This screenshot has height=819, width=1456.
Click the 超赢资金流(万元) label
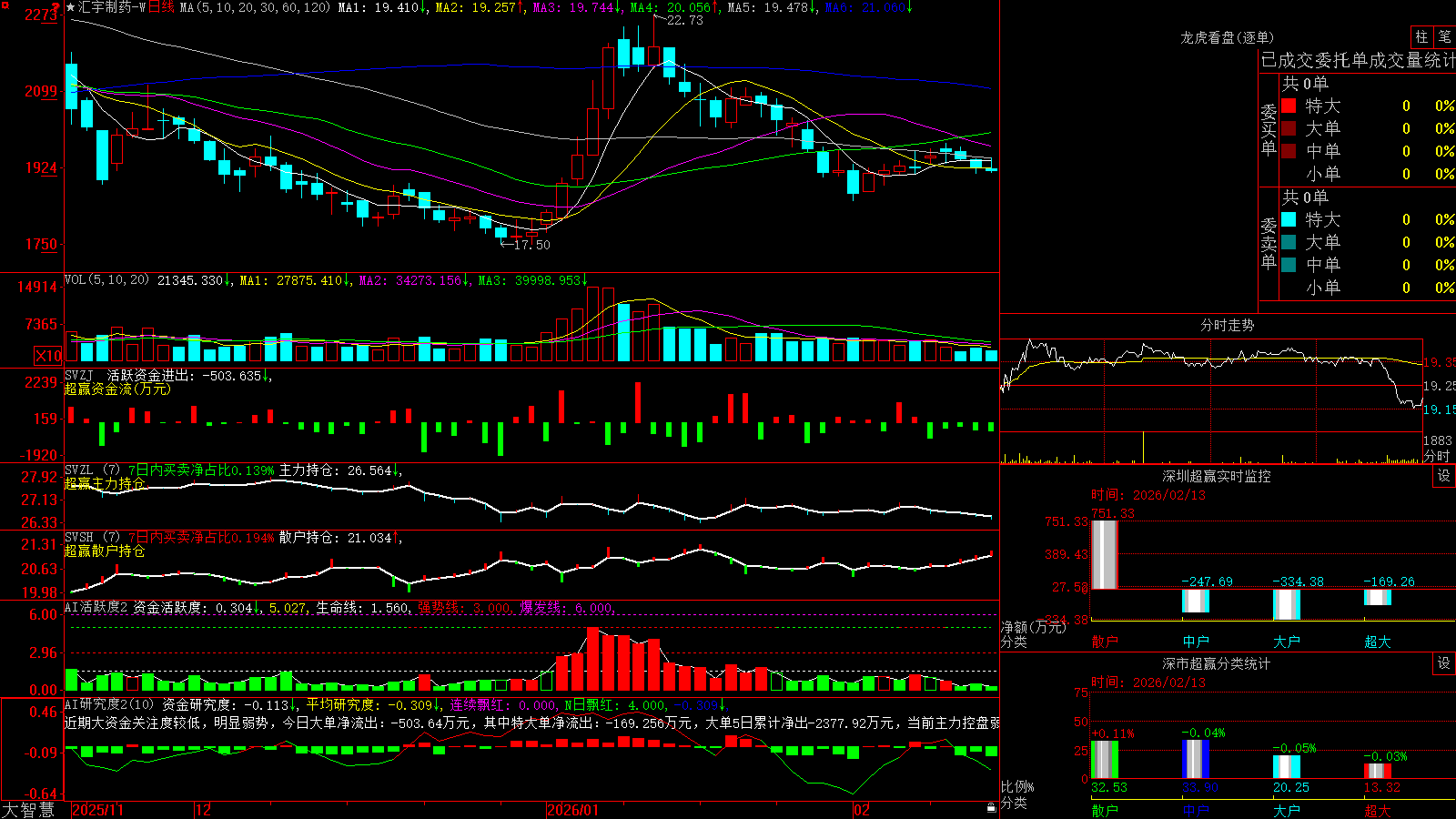tap(117, 389)
